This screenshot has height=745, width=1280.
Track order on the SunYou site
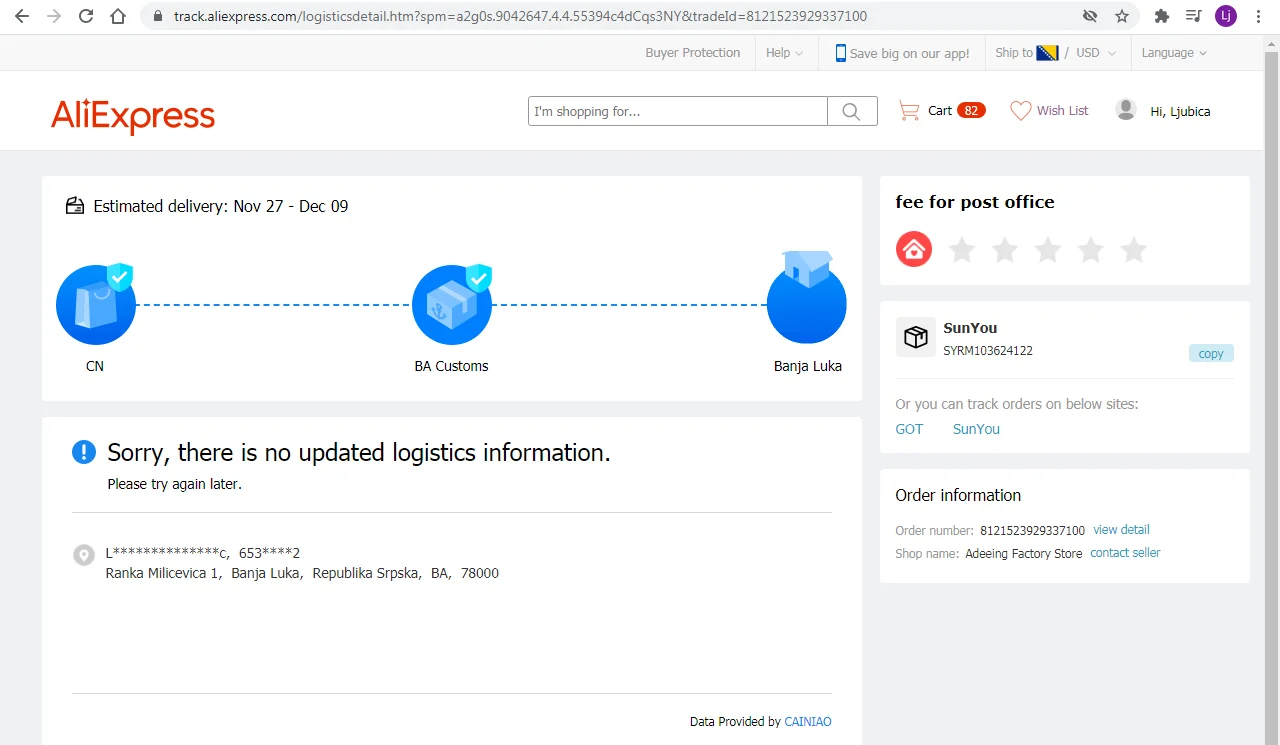976,429
